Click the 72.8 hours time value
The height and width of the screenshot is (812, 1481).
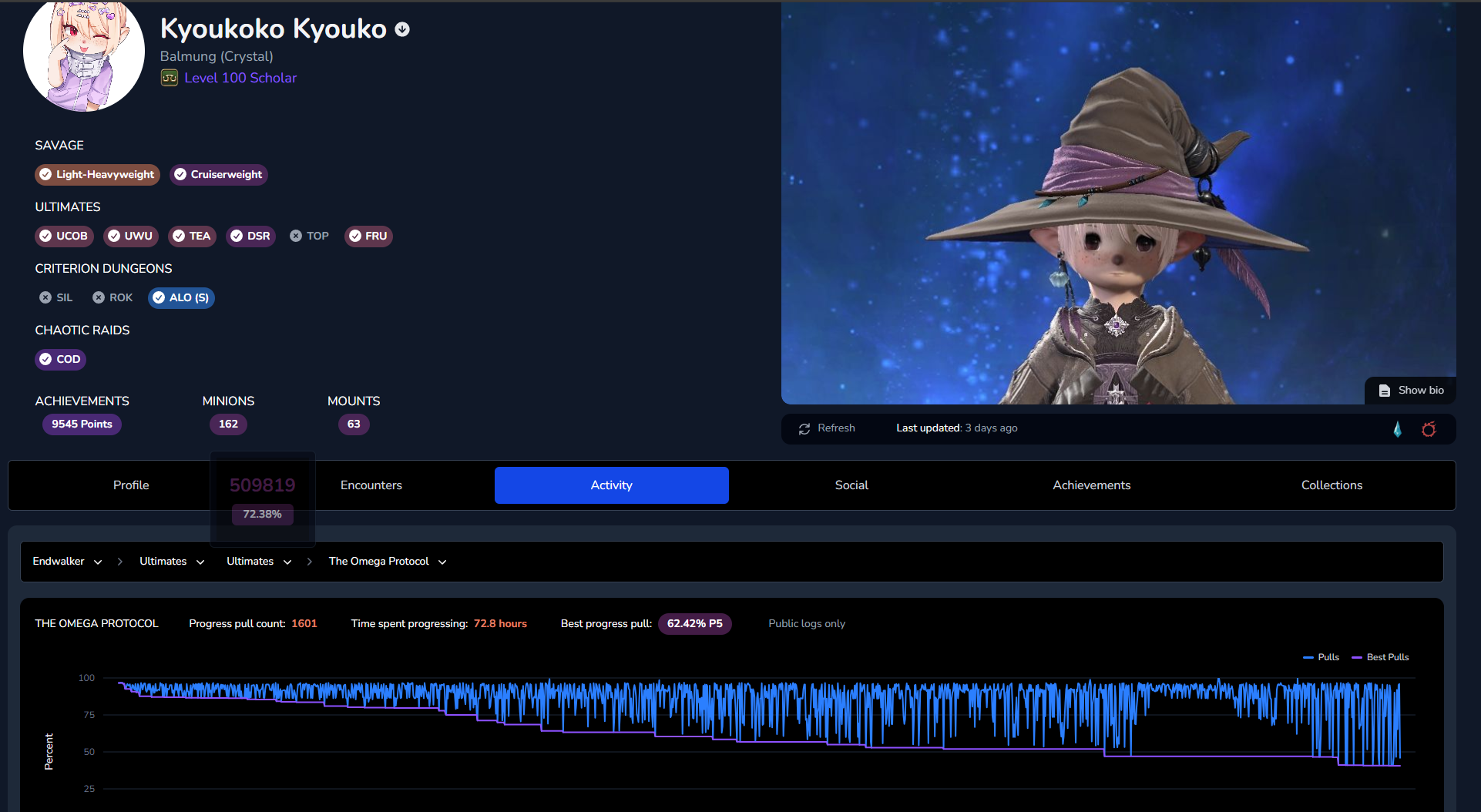tap(500, 624)
